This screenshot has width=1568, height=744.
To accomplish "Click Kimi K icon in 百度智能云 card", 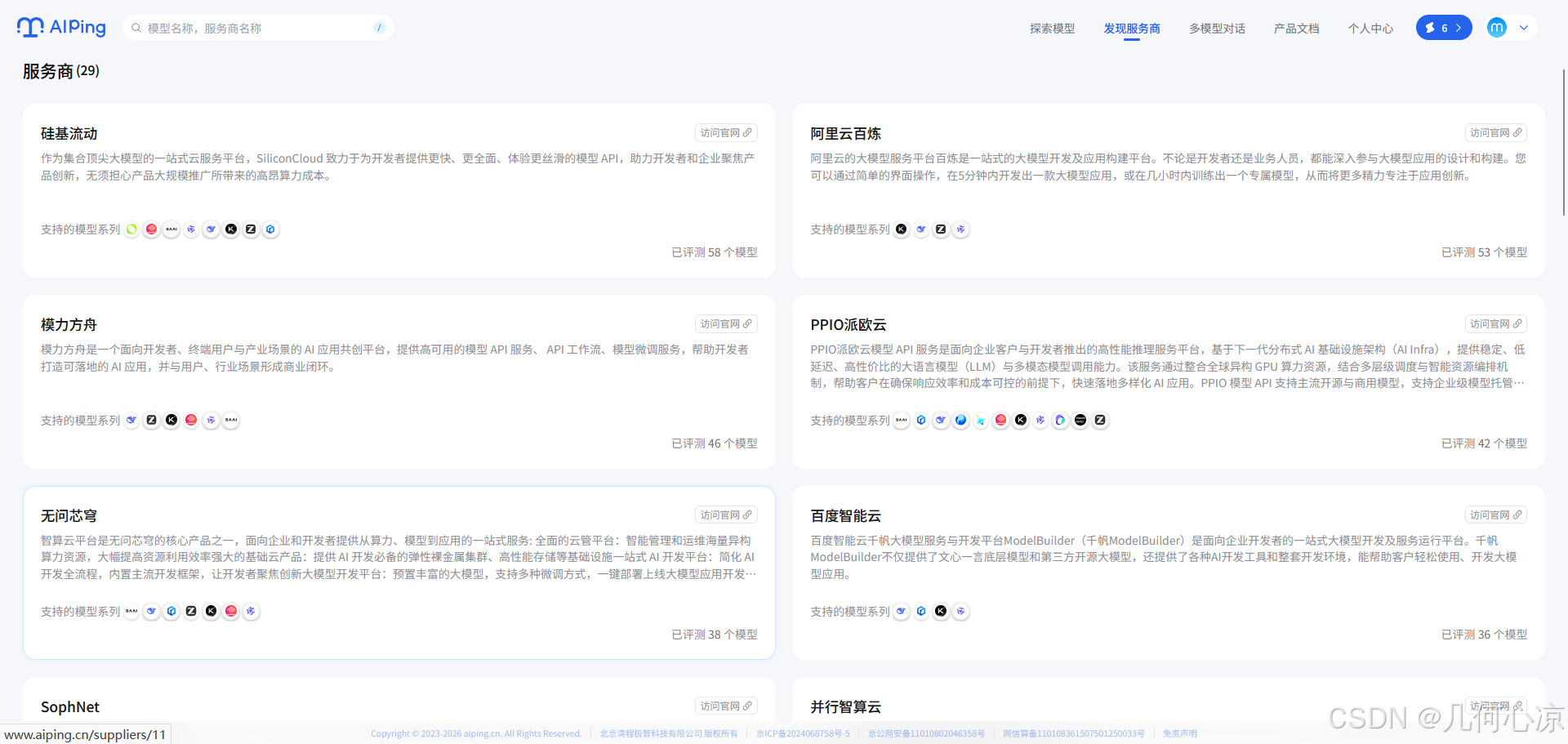I will click(941, 612).
